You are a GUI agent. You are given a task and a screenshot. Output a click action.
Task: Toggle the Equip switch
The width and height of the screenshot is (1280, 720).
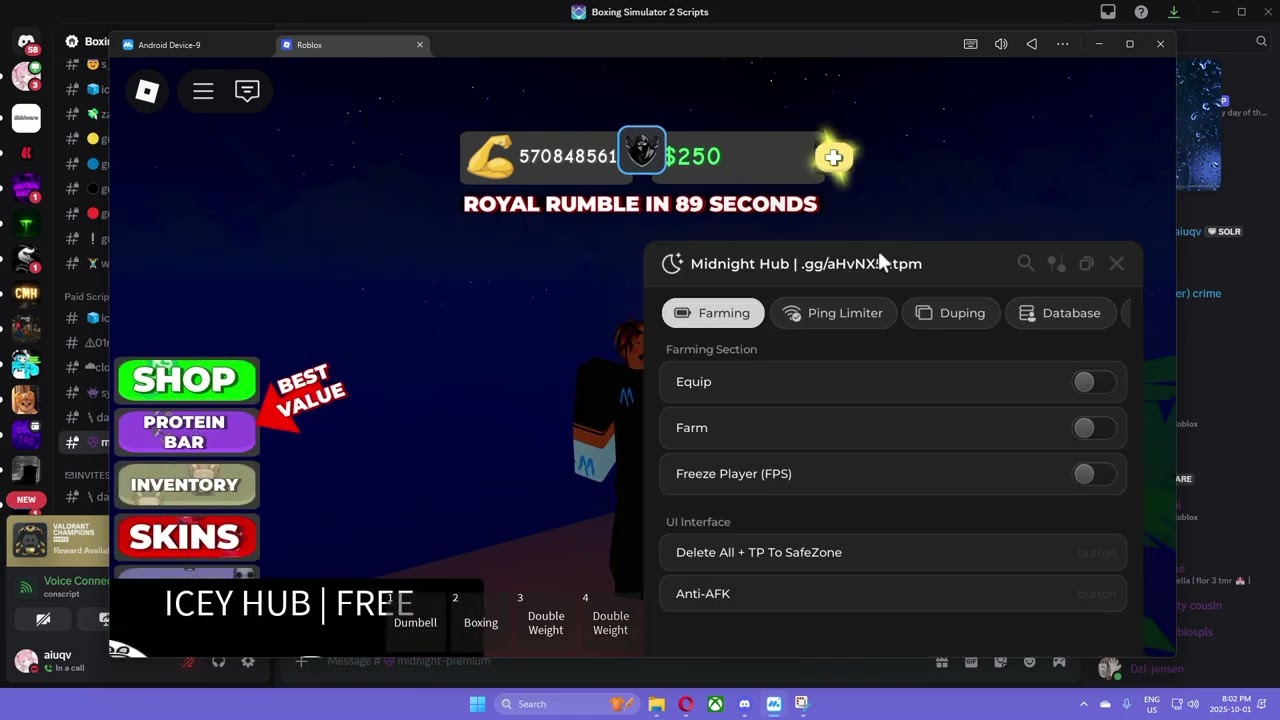click(1094, 382)
